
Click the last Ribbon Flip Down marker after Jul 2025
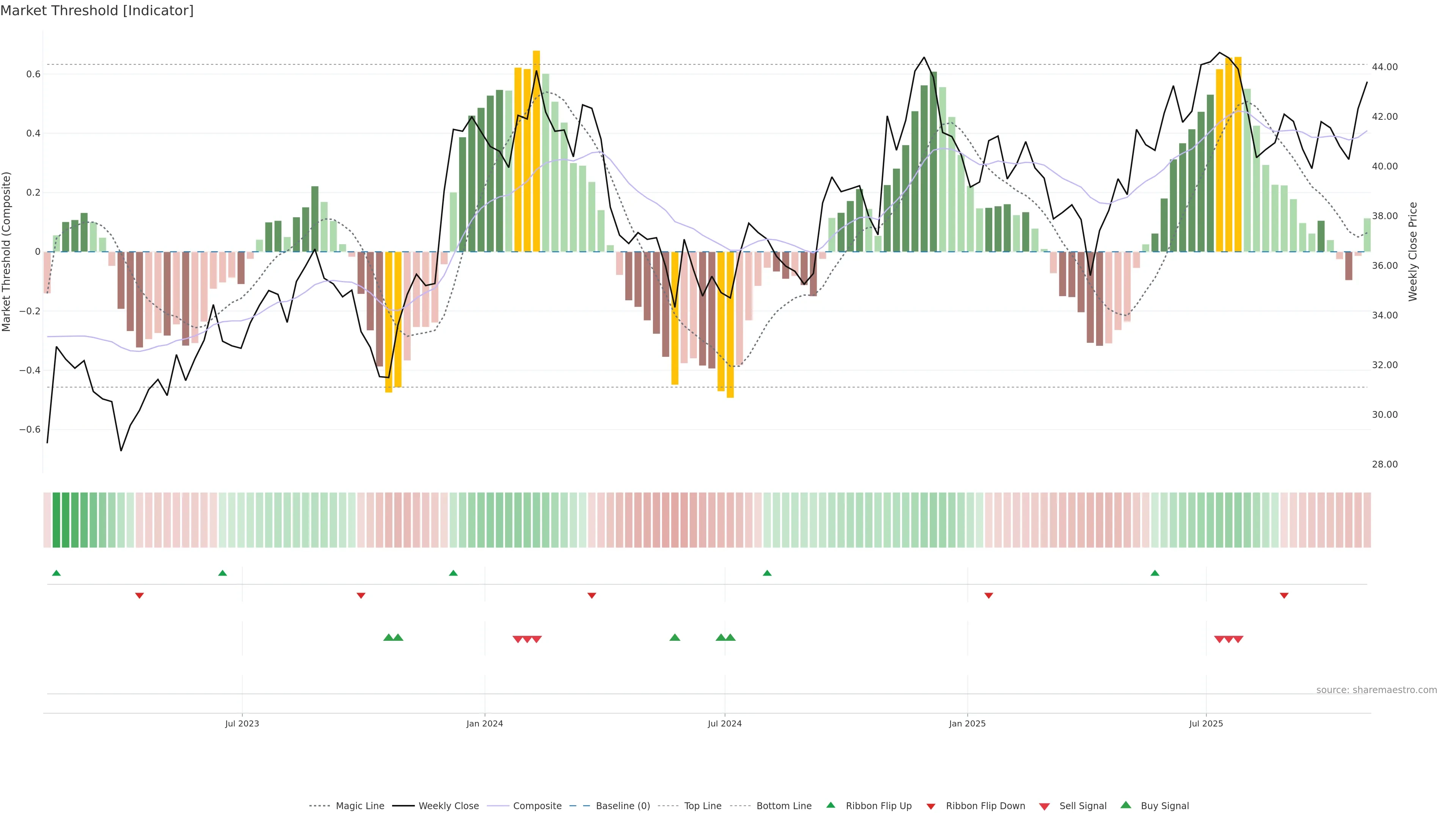1283,596
